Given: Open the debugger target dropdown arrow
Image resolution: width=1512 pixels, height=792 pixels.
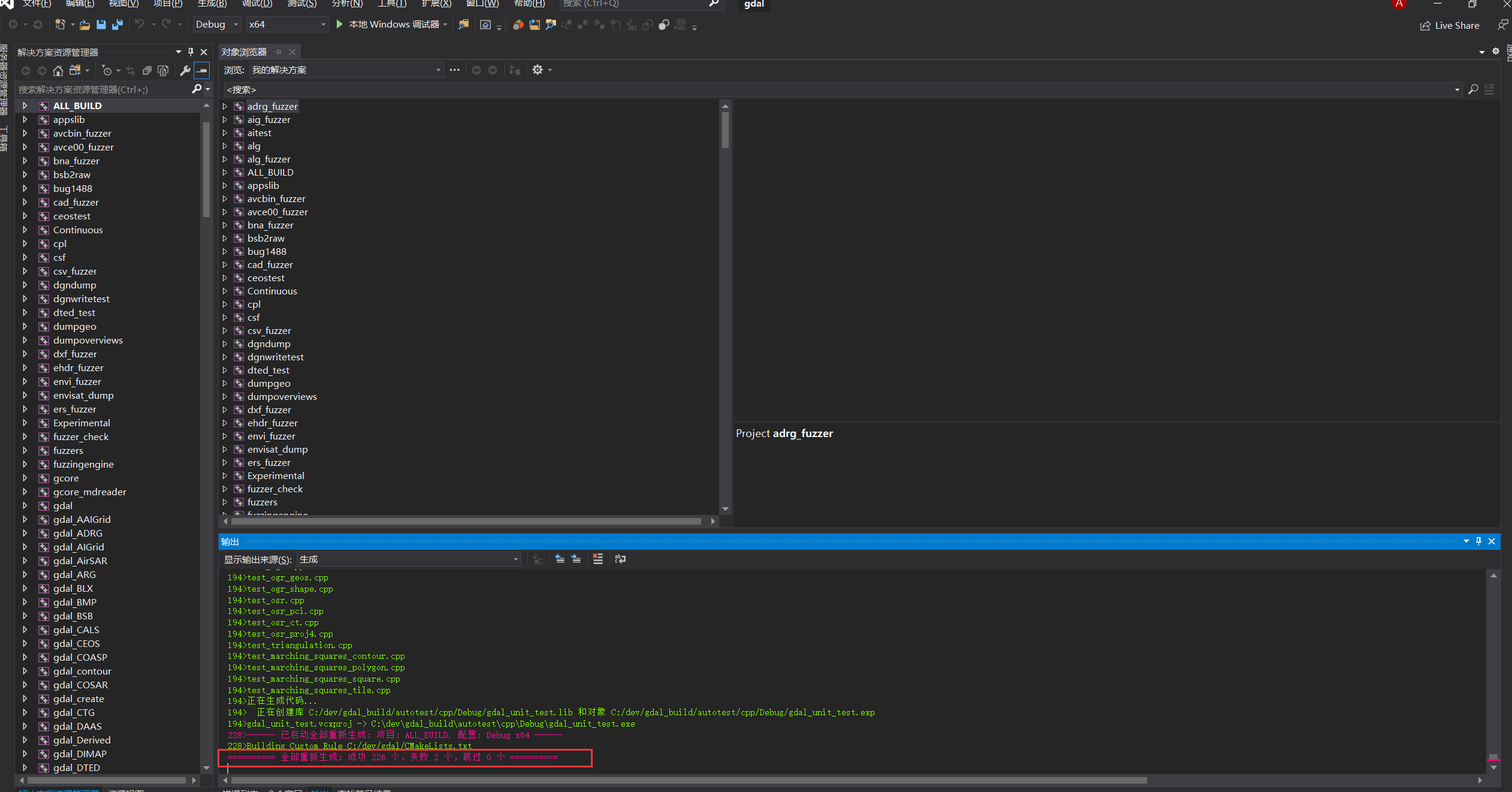Looking at the screenshot, I should pos(445,25).
